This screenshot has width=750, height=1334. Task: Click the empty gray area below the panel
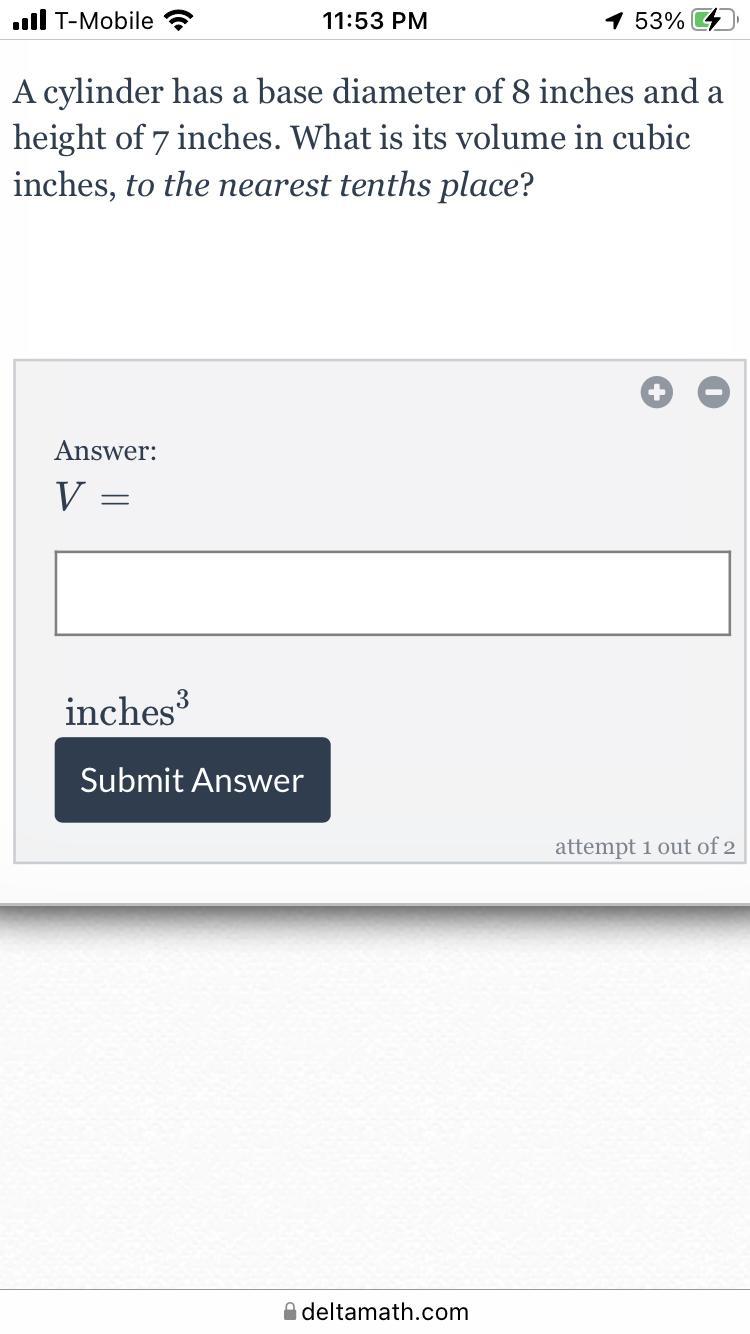375,1100
